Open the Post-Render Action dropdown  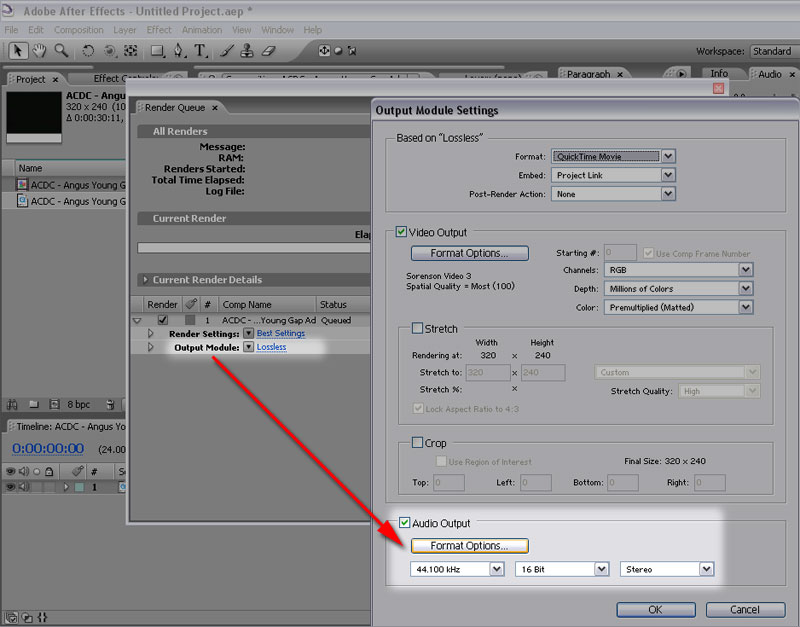tap(613, 194)
